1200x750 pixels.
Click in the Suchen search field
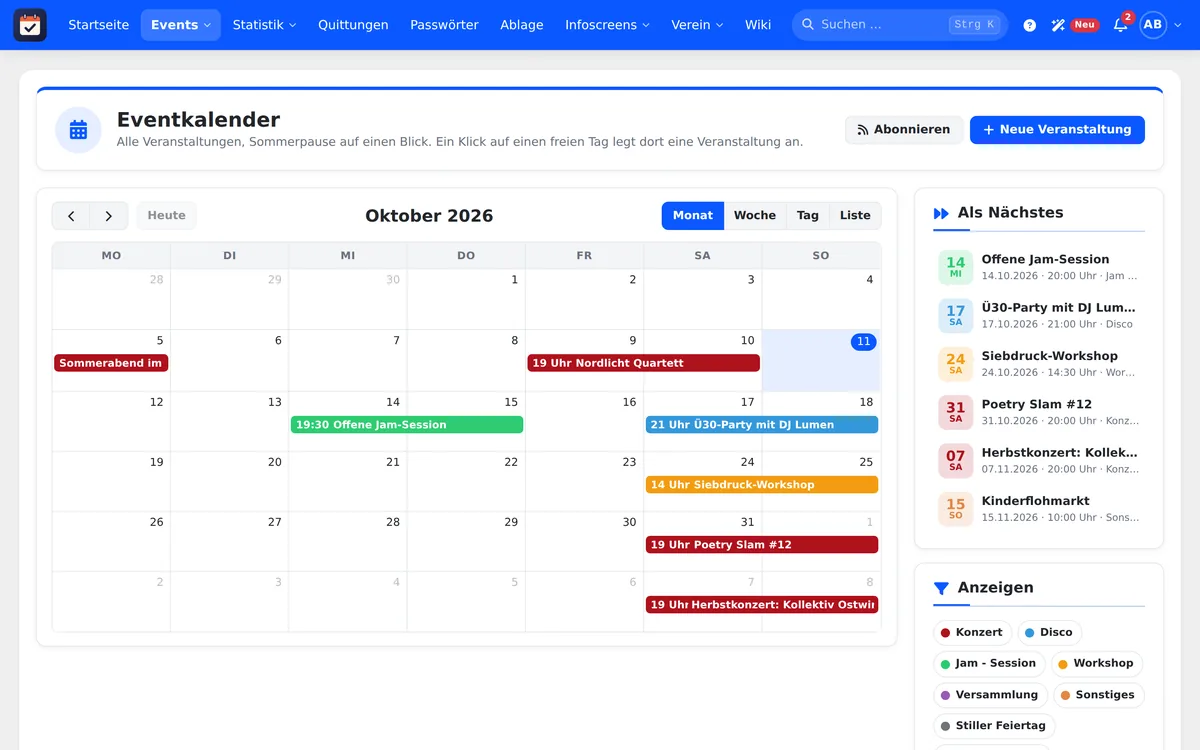click(900, 25)
